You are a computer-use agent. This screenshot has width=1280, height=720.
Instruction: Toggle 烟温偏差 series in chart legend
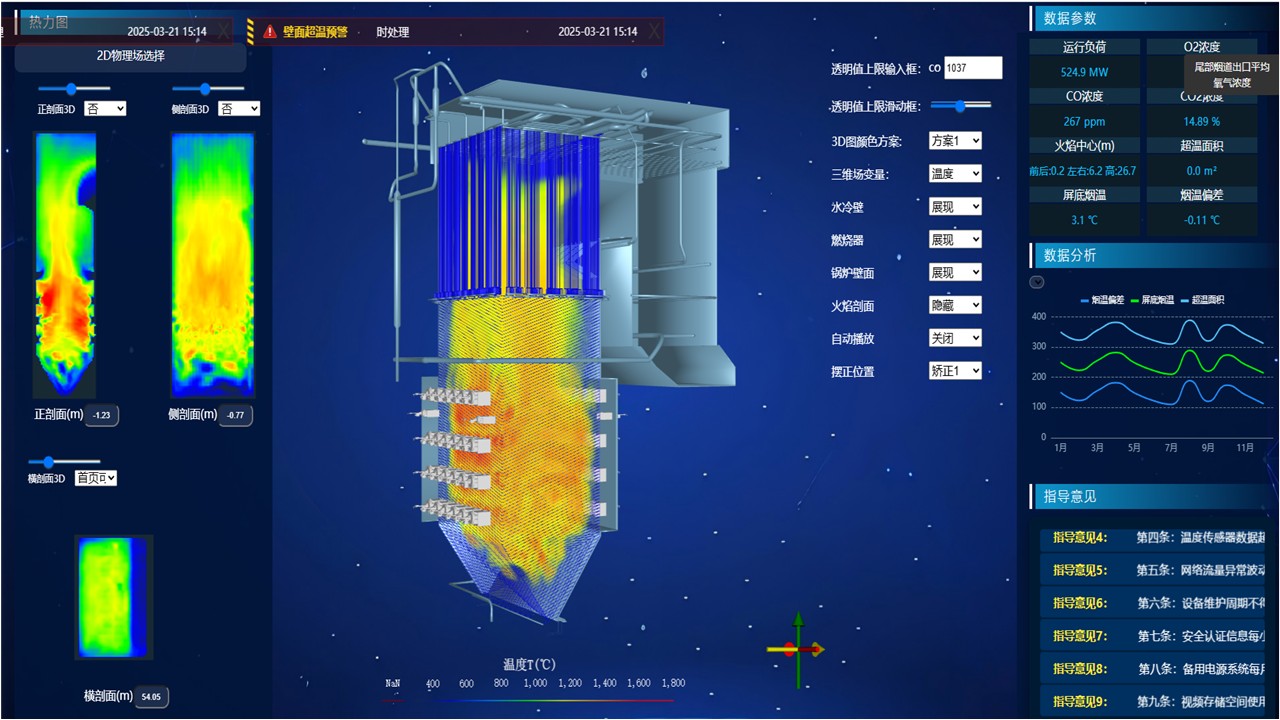coord(1106,300)
